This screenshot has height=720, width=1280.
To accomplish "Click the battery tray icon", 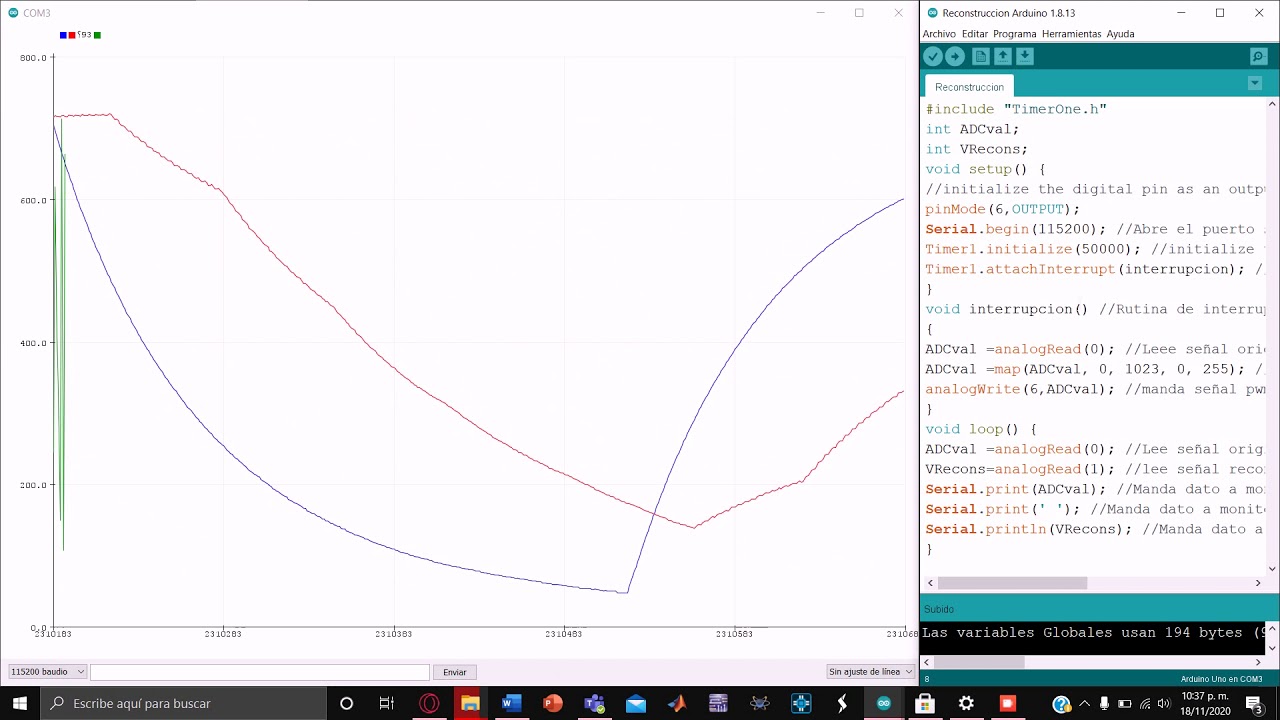I will point(1125,704).
